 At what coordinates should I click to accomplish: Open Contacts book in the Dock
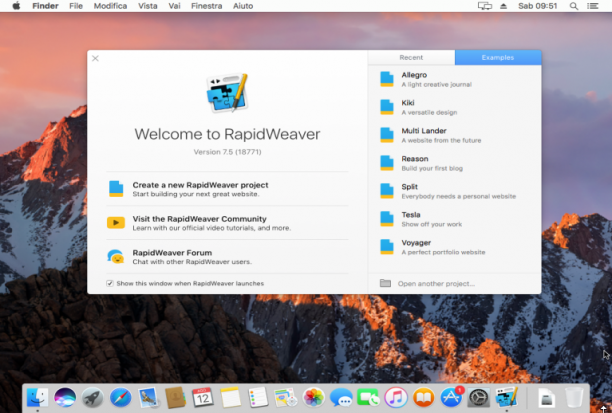[175, 398]
